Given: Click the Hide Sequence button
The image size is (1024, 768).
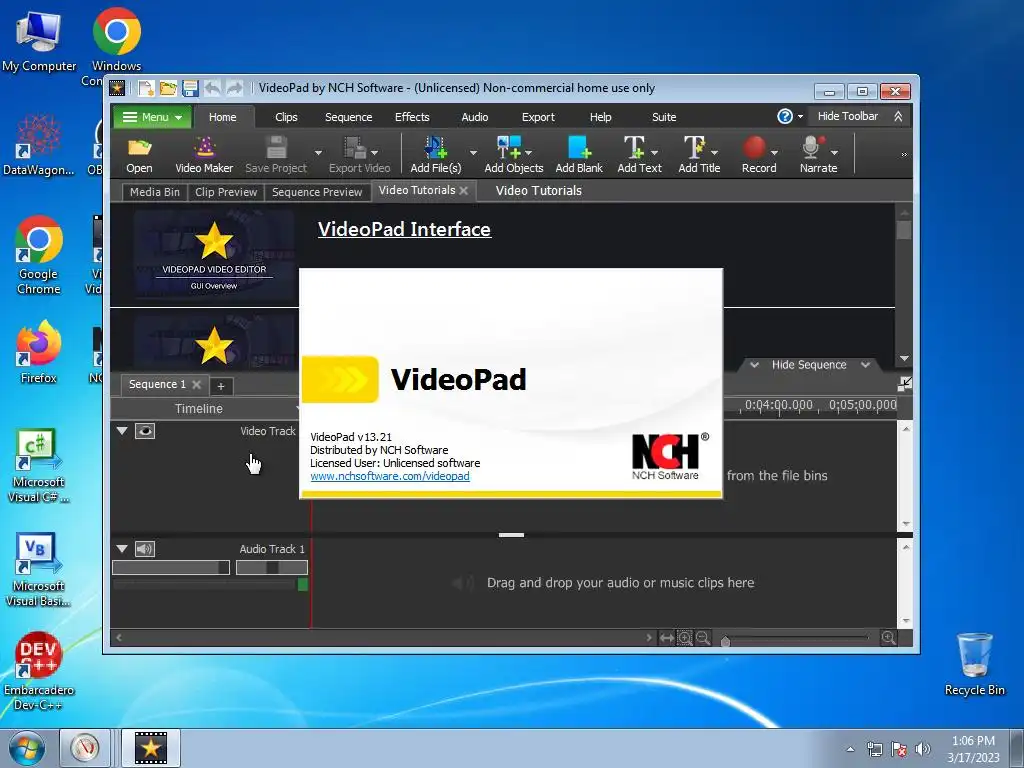Looking at the screenshot, I should [x=809, y=365].
